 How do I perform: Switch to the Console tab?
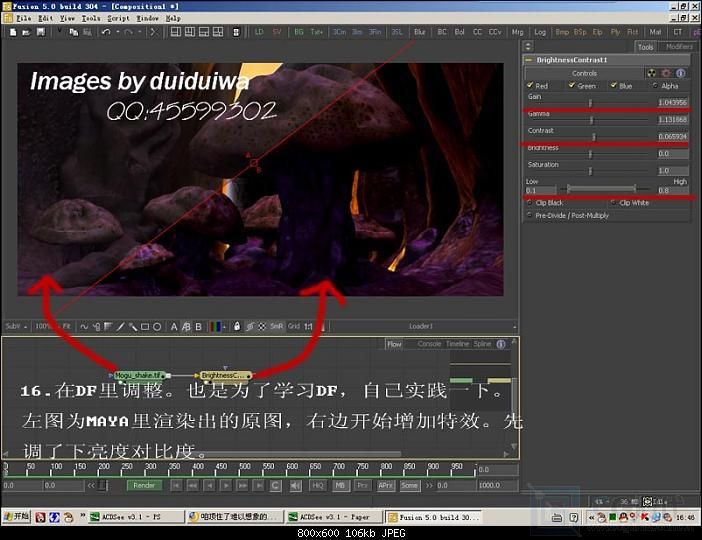pyautogui.click(x=429, y=344)
